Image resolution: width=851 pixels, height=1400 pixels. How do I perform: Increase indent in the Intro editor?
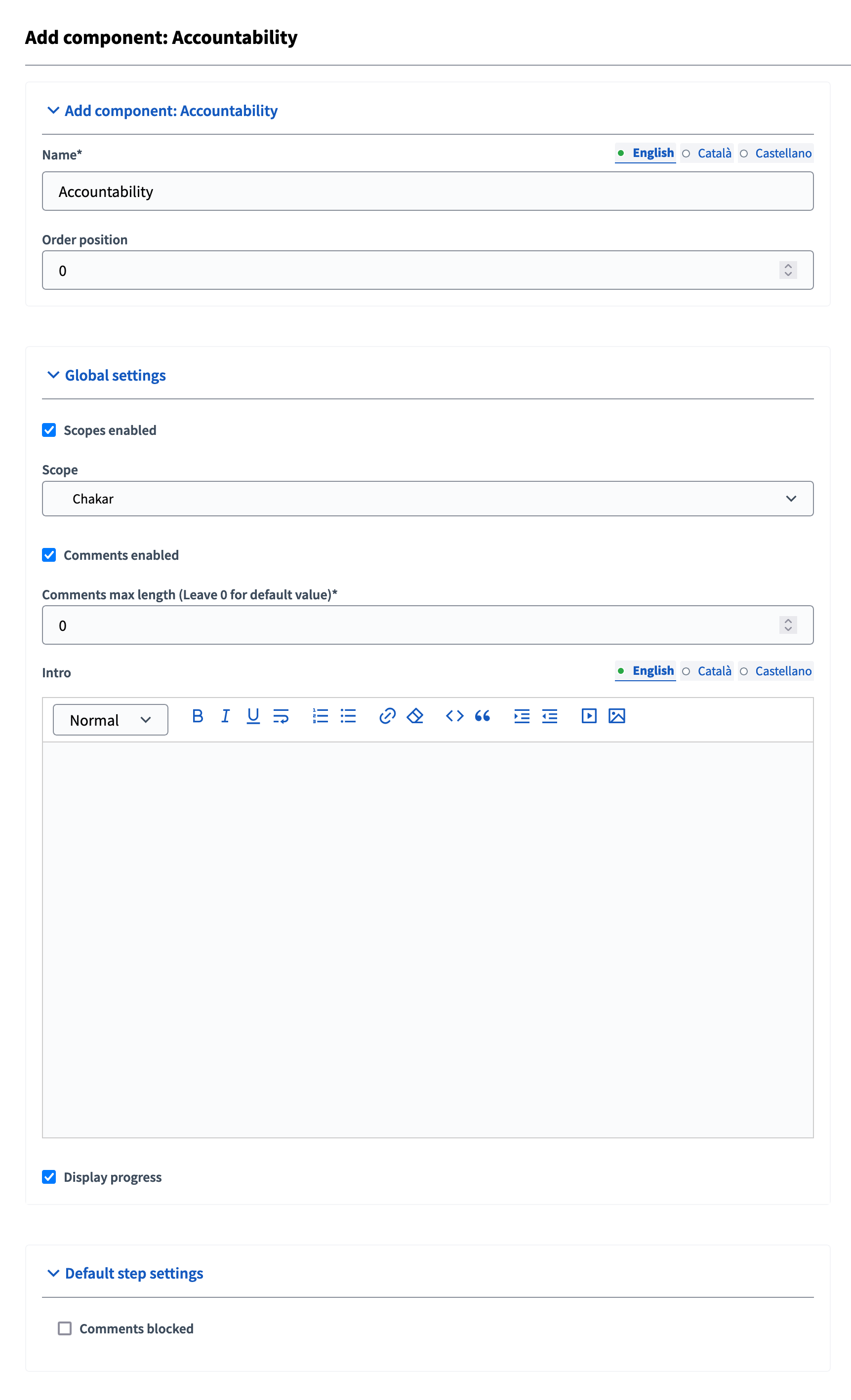click(521, 716)
